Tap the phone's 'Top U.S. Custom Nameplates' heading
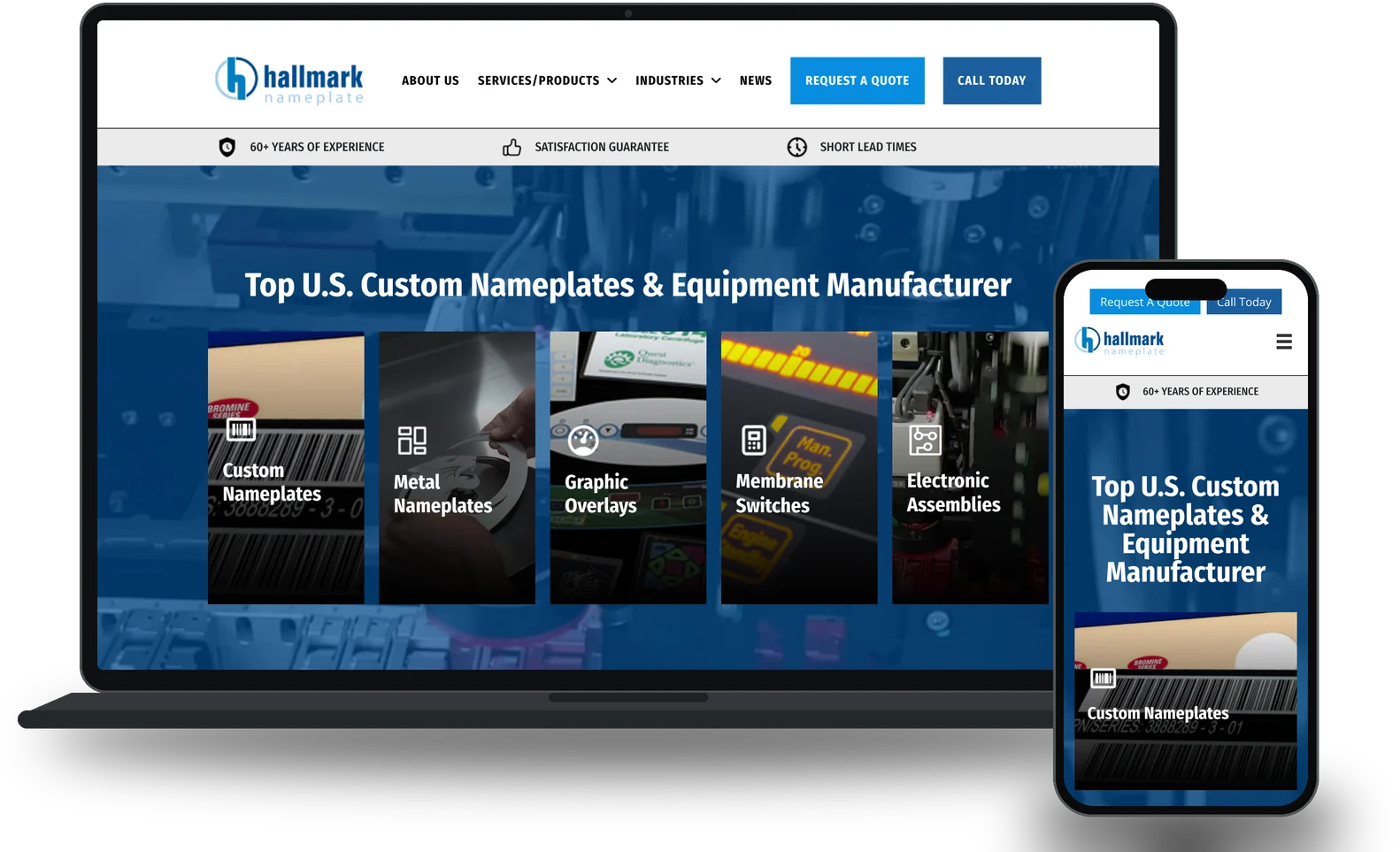The width and height of the screenshot is (1400, 852). (x=1186, y=529)
